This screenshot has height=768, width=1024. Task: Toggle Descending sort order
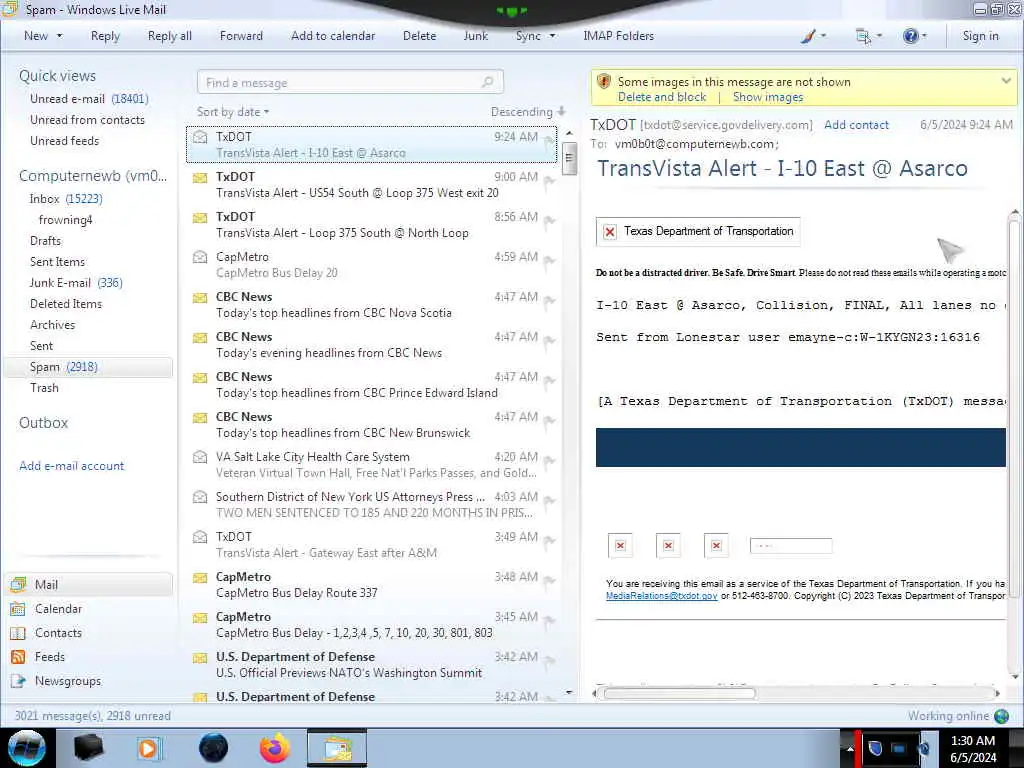click(528, 112)
